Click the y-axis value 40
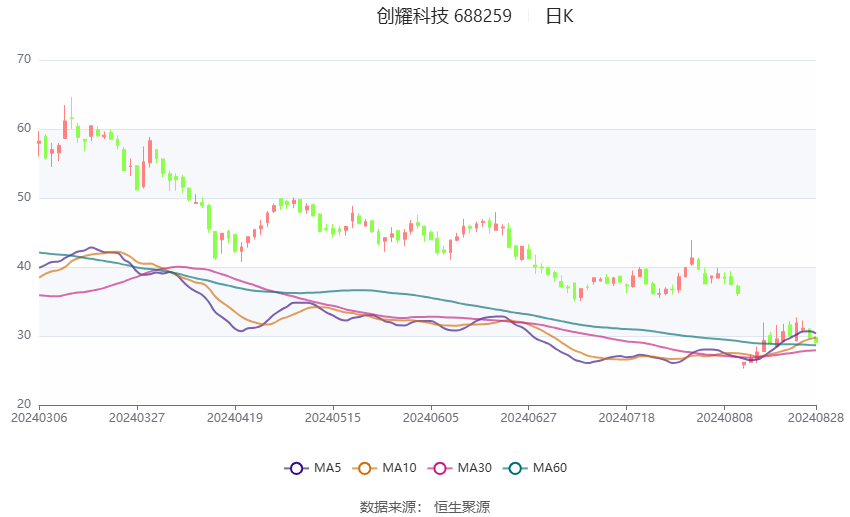The image size is (850, 517). [24, 266]
